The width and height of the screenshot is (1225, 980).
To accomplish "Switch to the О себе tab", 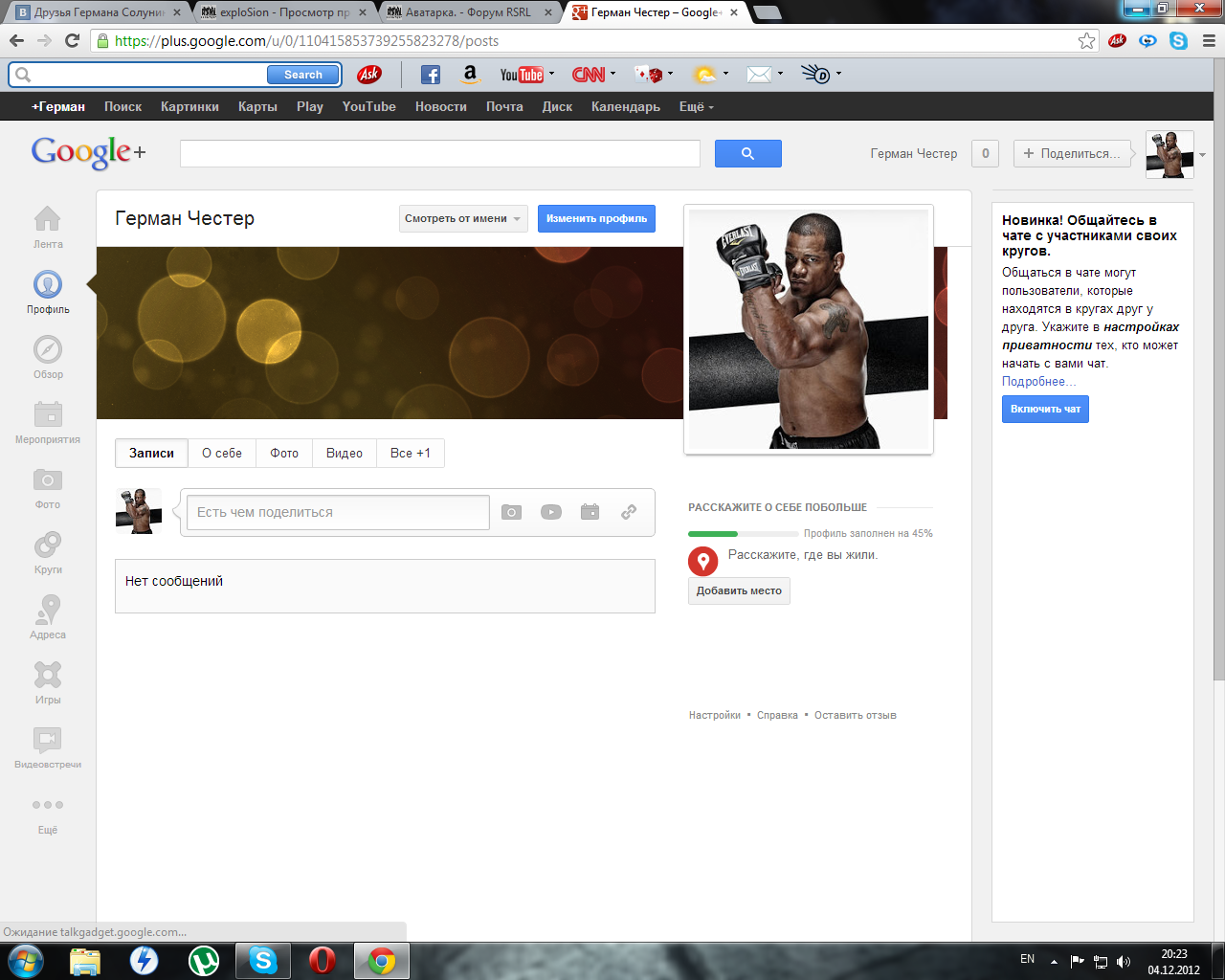I will point(222,453).
